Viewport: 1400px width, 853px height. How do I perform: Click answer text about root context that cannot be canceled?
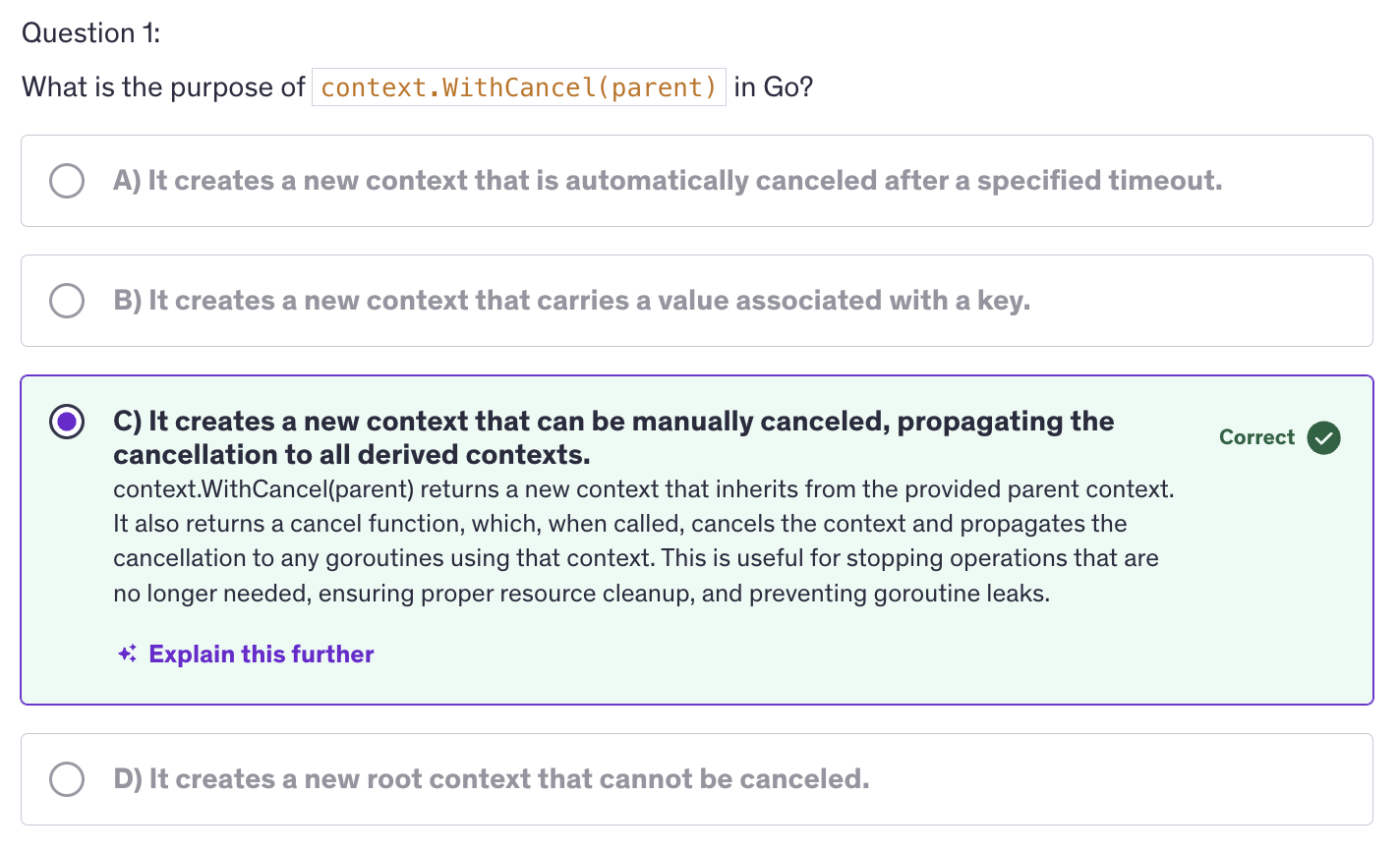coord(492,779)
